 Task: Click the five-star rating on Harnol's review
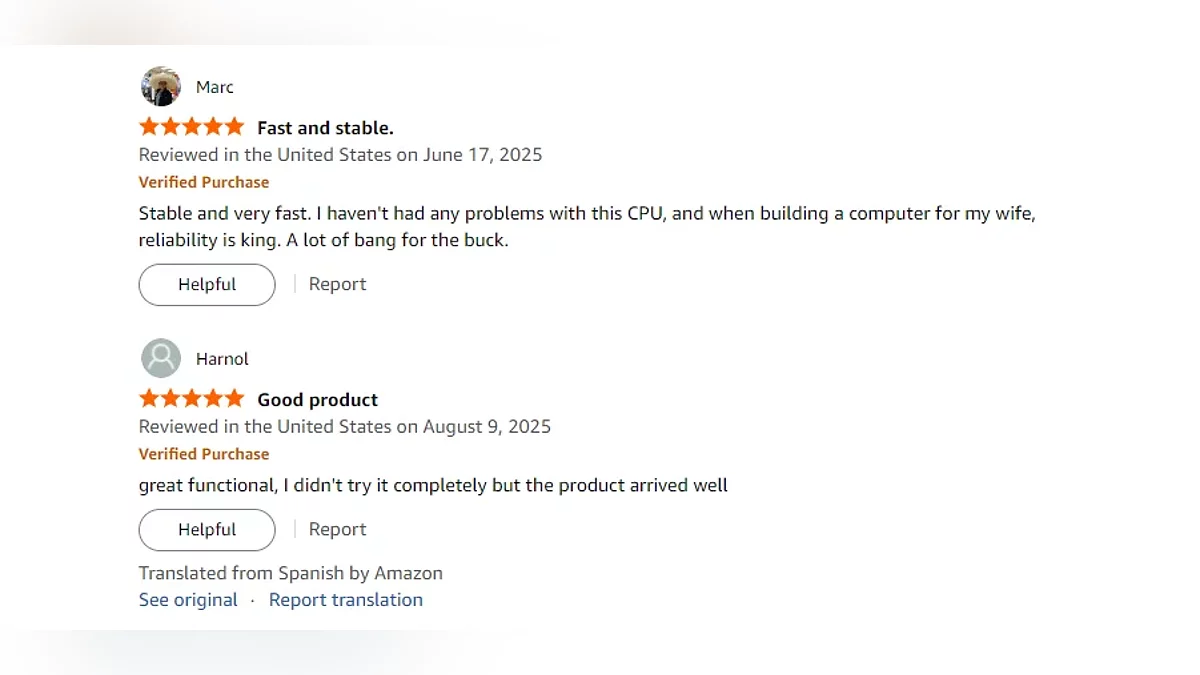pos(191,399)
